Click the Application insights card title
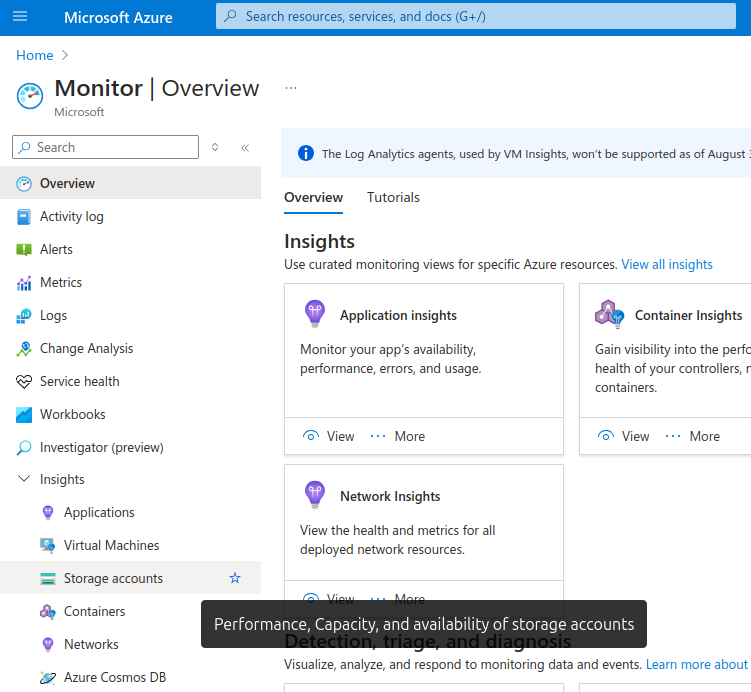Screen dimensions: 751x692 coord(398,315)
